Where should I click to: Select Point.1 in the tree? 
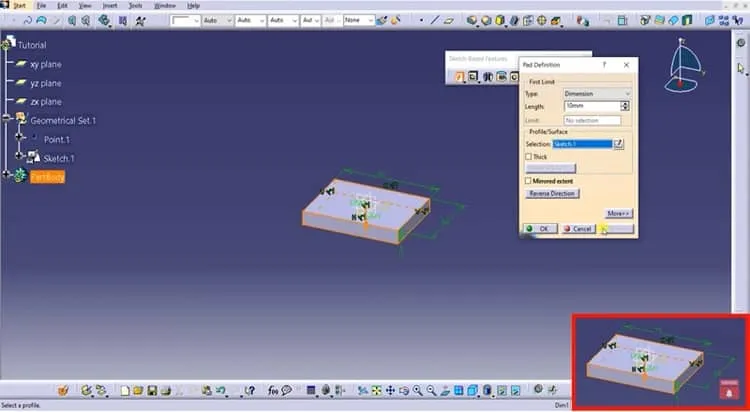pos(57,140)
